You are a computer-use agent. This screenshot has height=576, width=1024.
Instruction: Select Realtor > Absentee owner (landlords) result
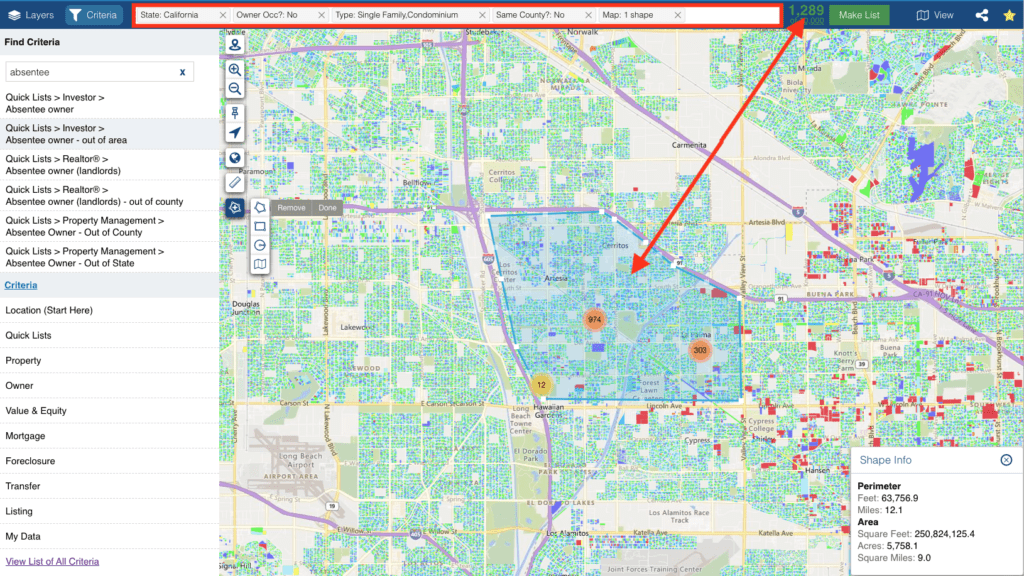click(110, 165)
